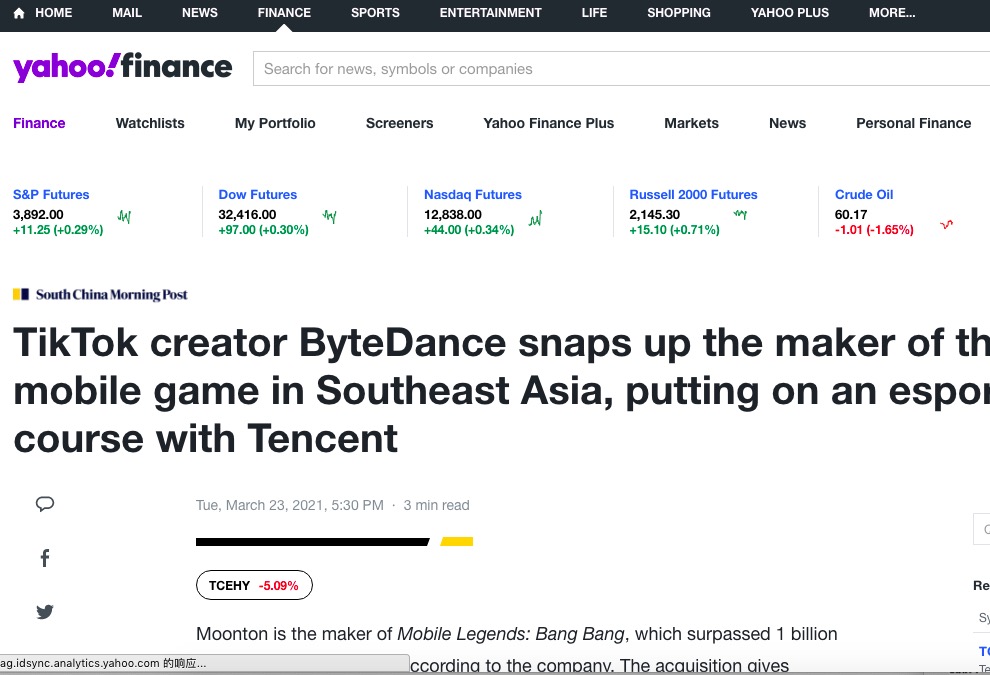The width and height of the screenshot is (990, 675).
Task: Click Nasdaq Futures price 12,838.00
Action: (x=453, y=215)
